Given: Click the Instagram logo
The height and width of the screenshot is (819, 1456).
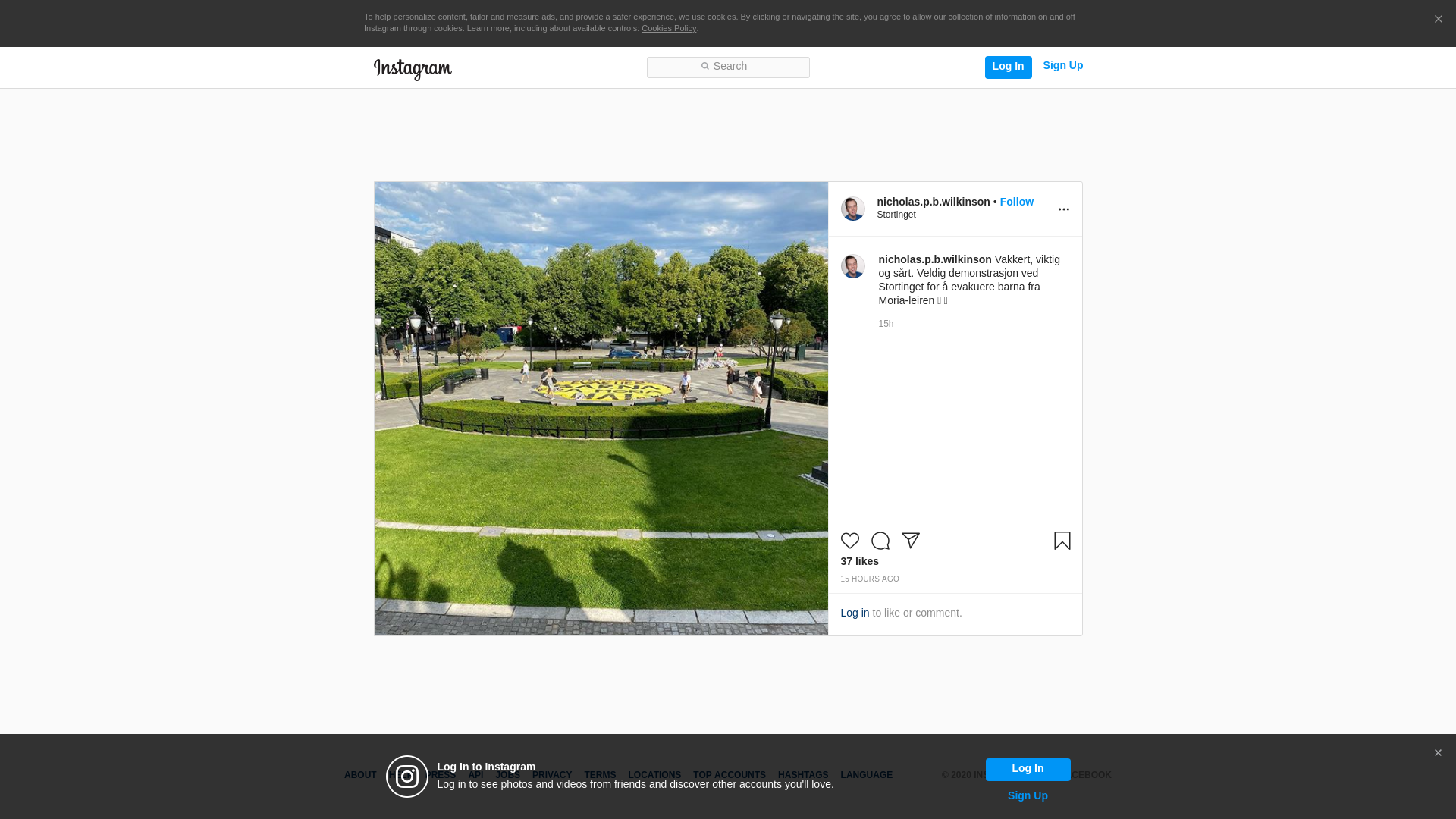Looking at the screenshot, I should [413, 69].
